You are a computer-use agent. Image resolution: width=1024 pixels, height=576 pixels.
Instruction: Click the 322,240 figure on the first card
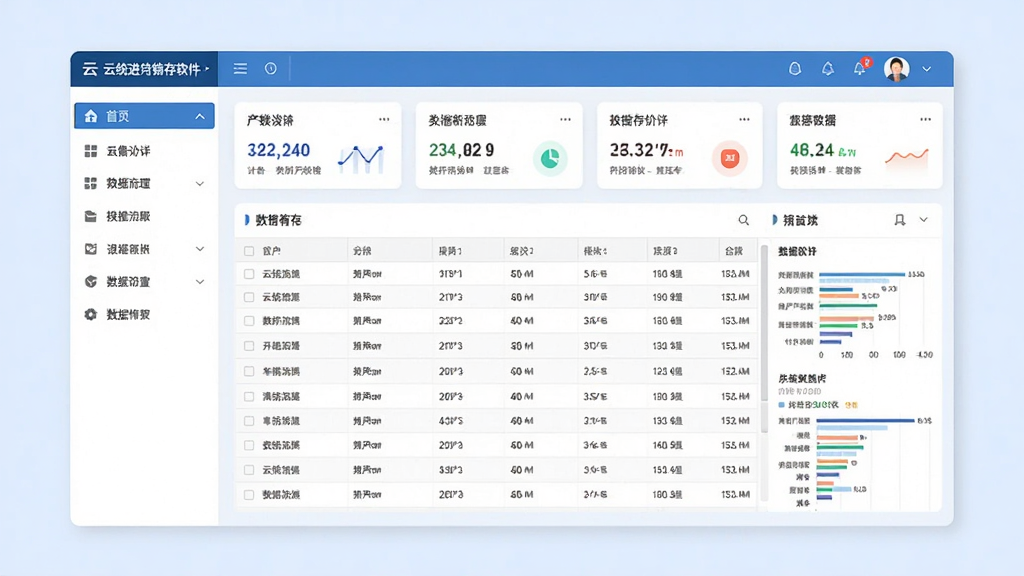coord(278,150)
